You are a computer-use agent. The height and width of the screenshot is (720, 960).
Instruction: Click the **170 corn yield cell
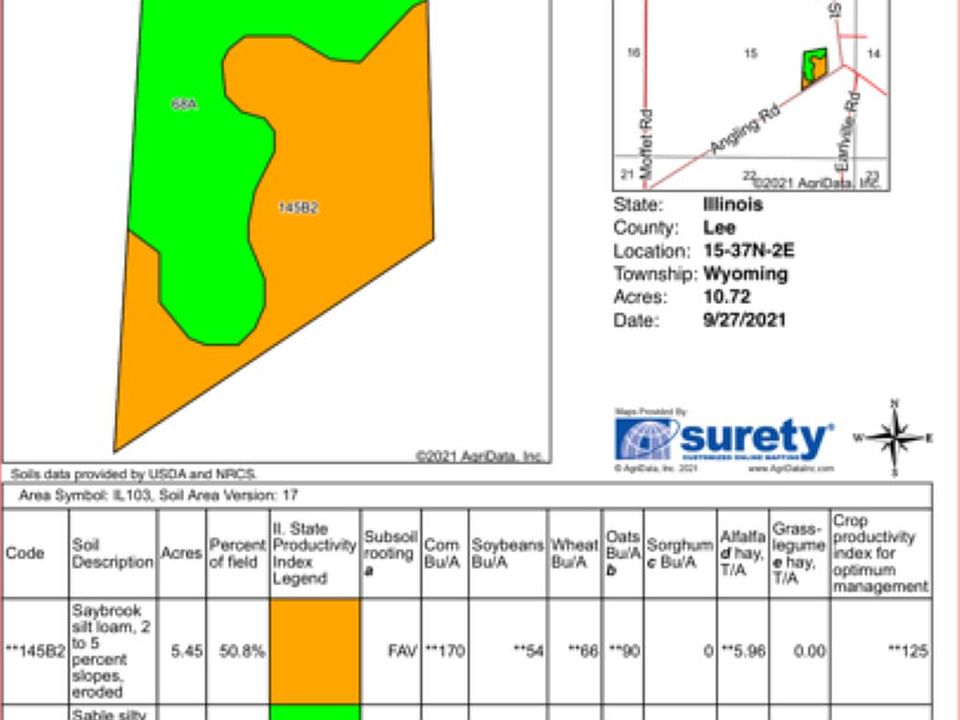pos(445,651)
